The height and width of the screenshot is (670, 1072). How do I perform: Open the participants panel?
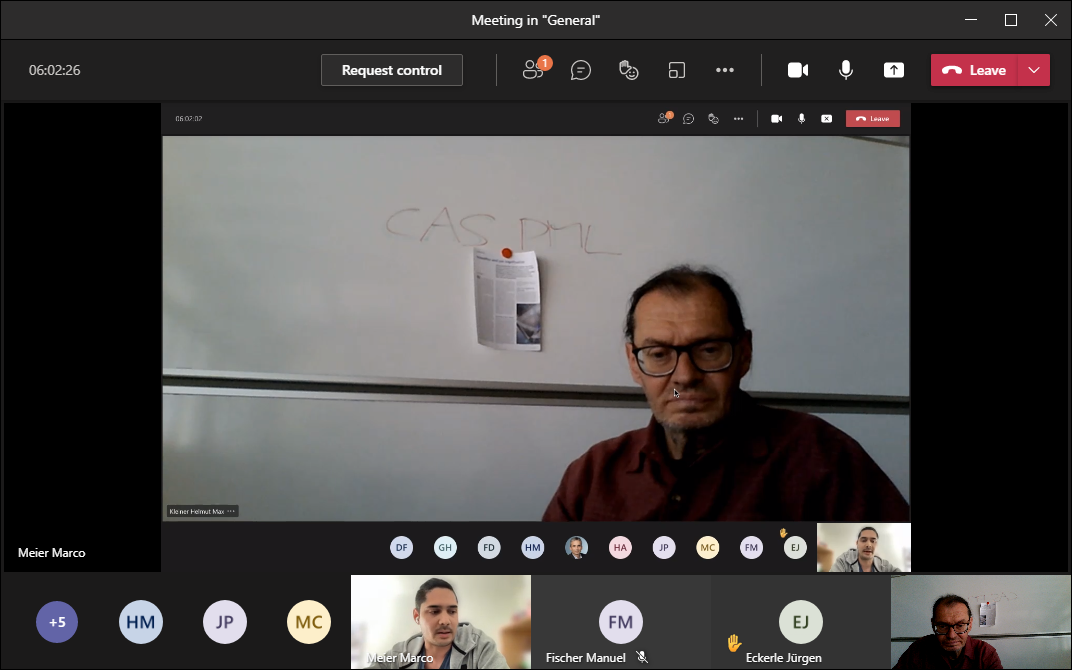click(534, 70)
